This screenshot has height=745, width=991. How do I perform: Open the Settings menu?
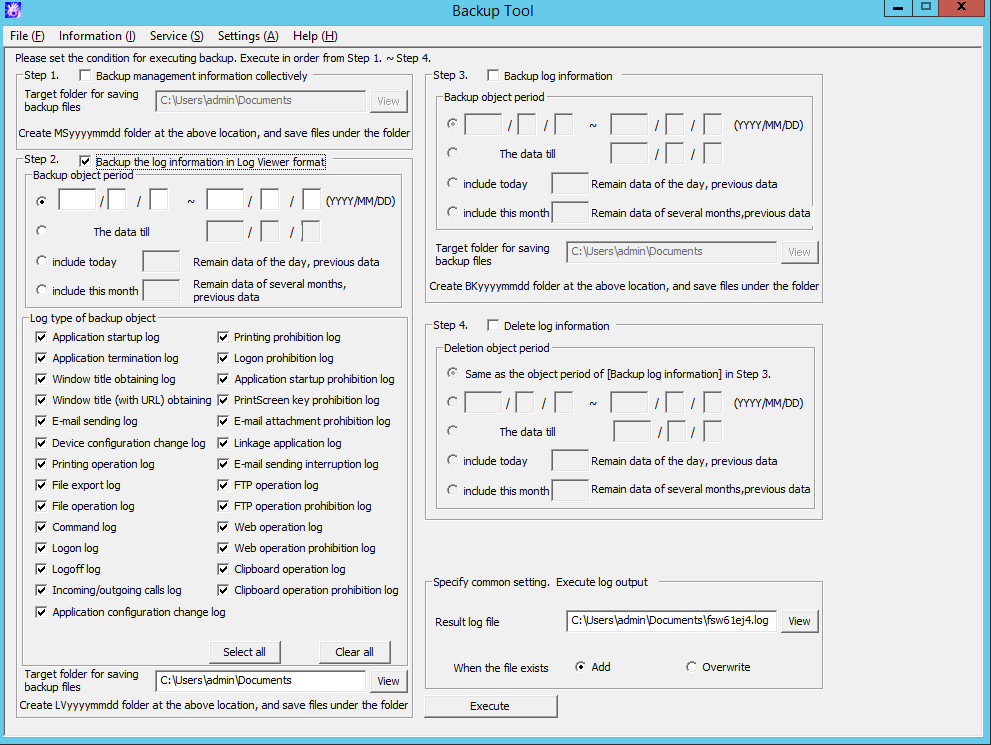[x=248, y=36]
